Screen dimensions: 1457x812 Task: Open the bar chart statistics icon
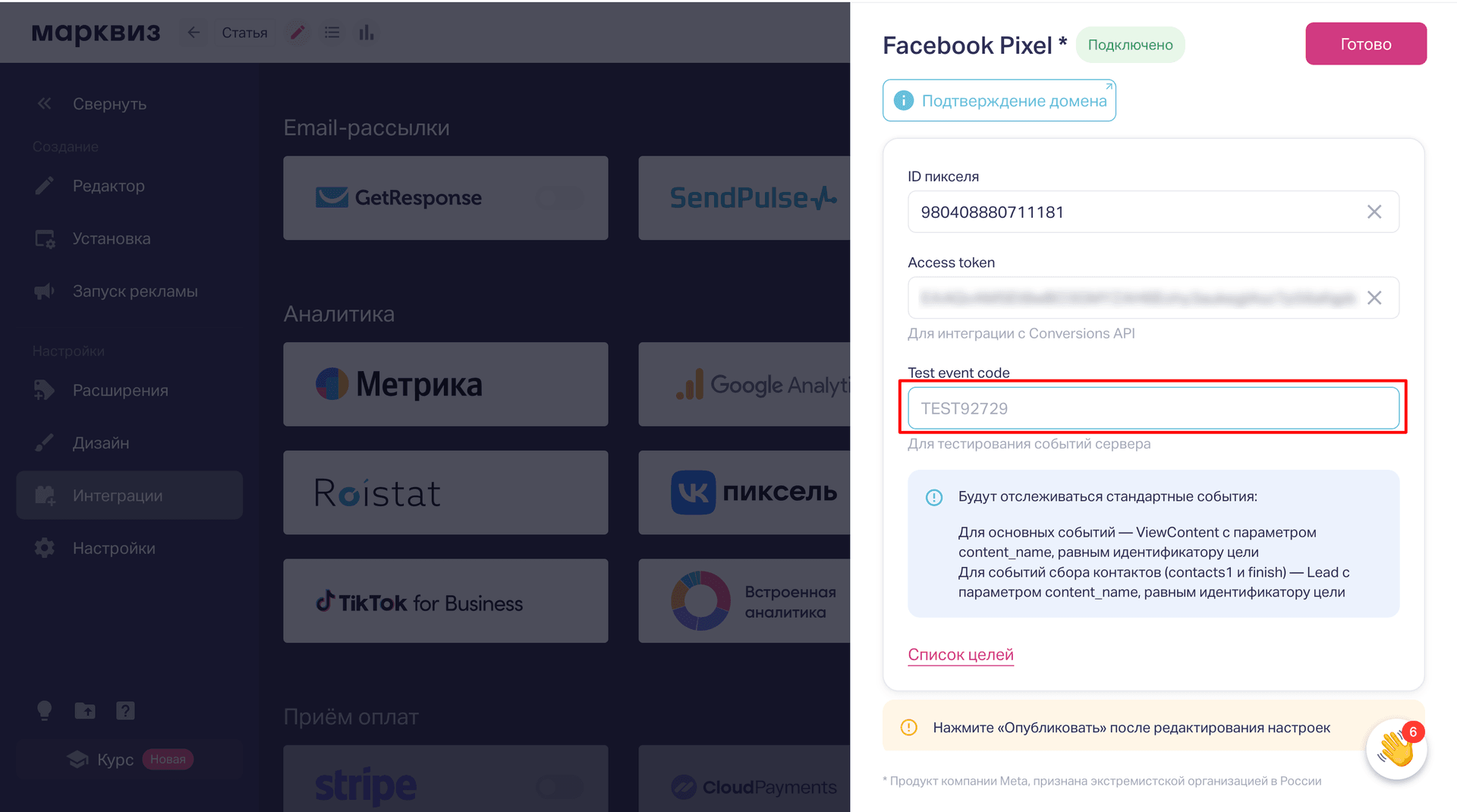point(367,33)
